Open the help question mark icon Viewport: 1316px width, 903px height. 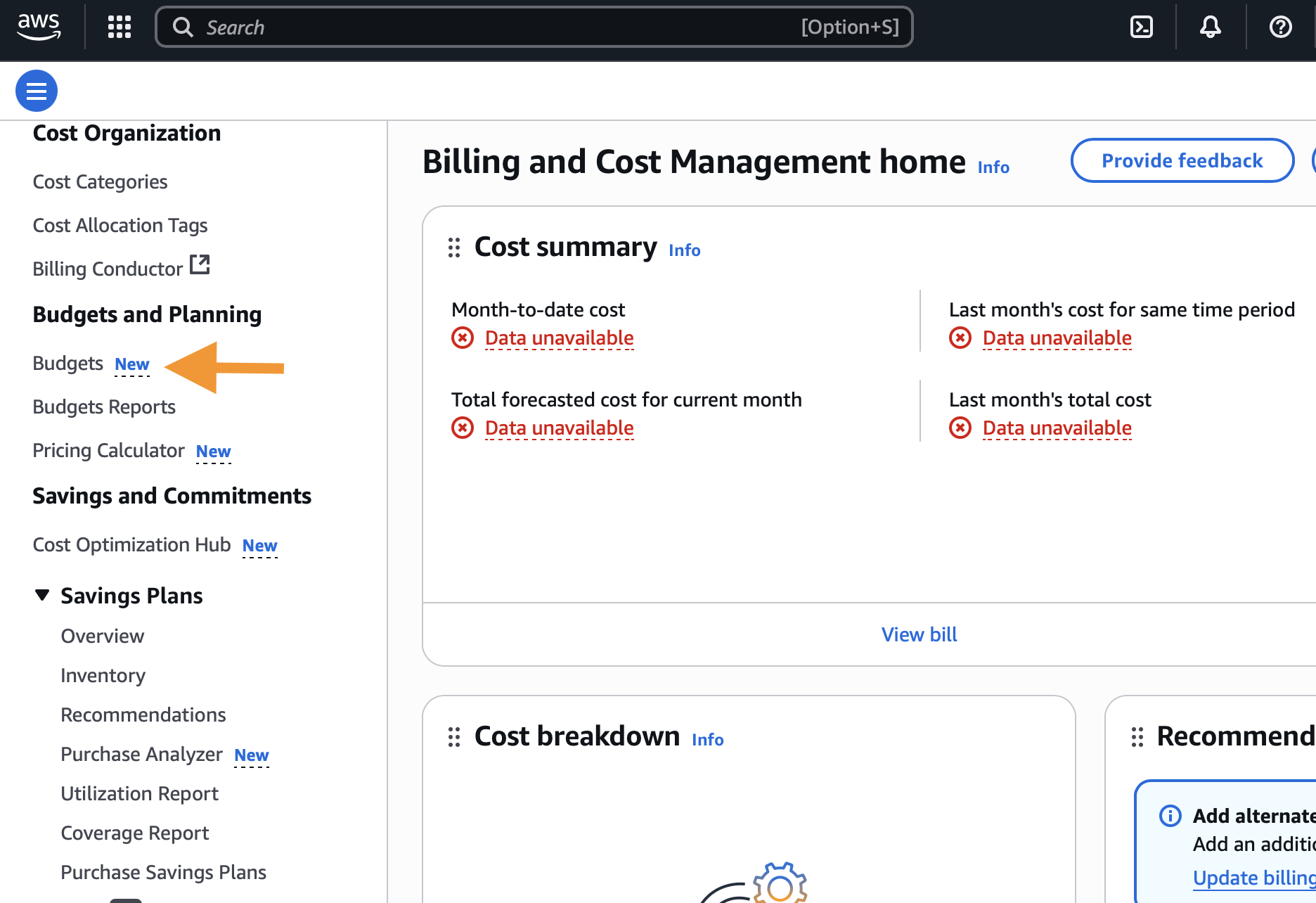coord(1280,27)
